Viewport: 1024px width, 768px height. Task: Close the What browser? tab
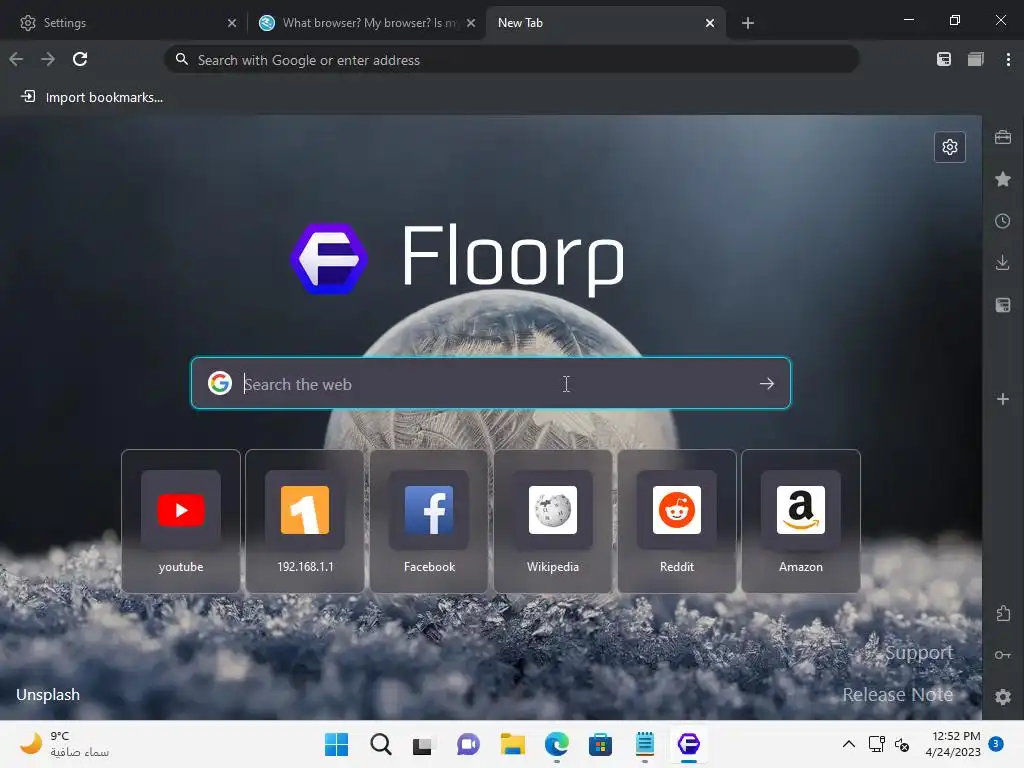471,23
